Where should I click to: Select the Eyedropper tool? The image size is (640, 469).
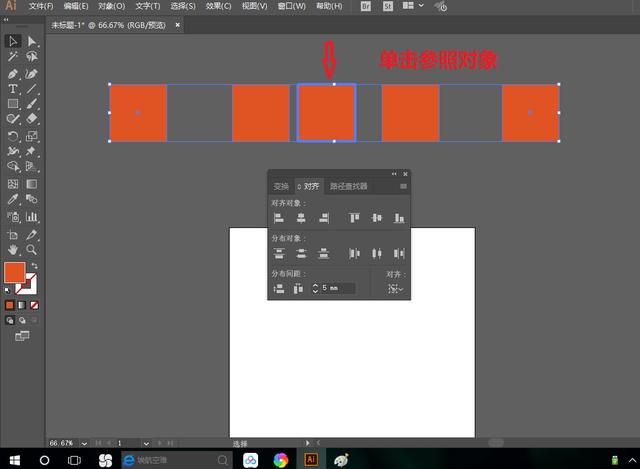[13, 199]
